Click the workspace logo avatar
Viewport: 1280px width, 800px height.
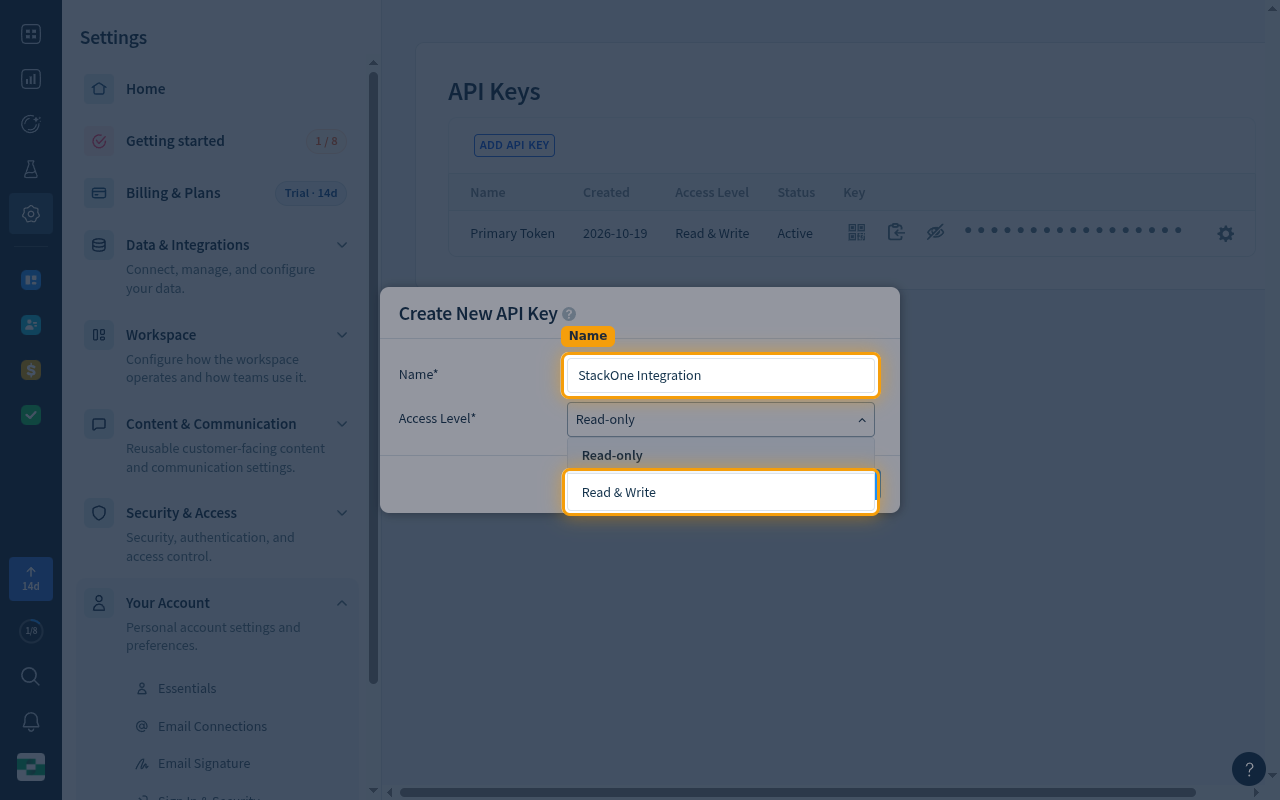(31, 767)
